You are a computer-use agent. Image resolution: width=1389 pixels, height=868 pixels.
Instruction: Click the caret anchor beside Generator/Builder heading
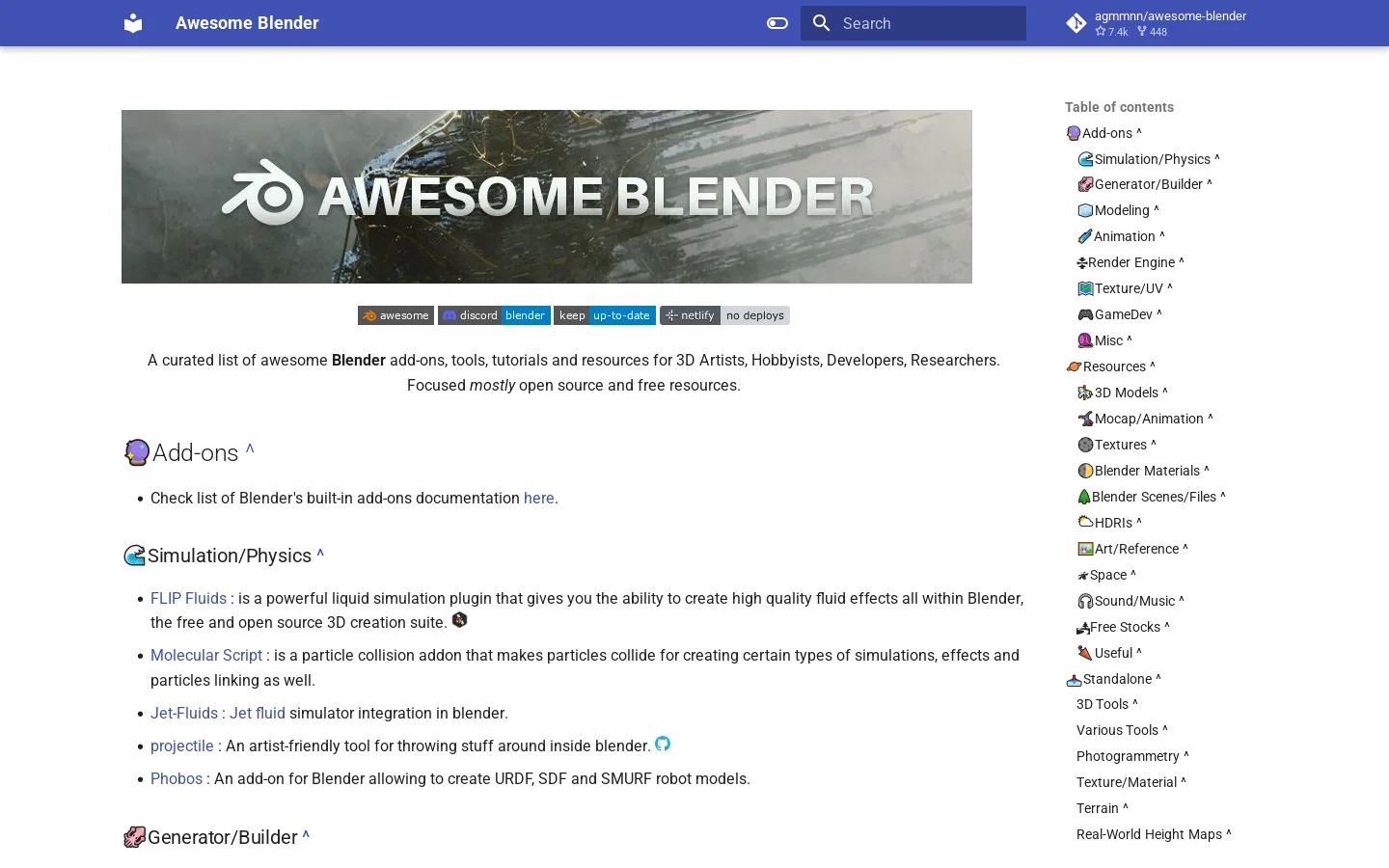tap(306, 835)
